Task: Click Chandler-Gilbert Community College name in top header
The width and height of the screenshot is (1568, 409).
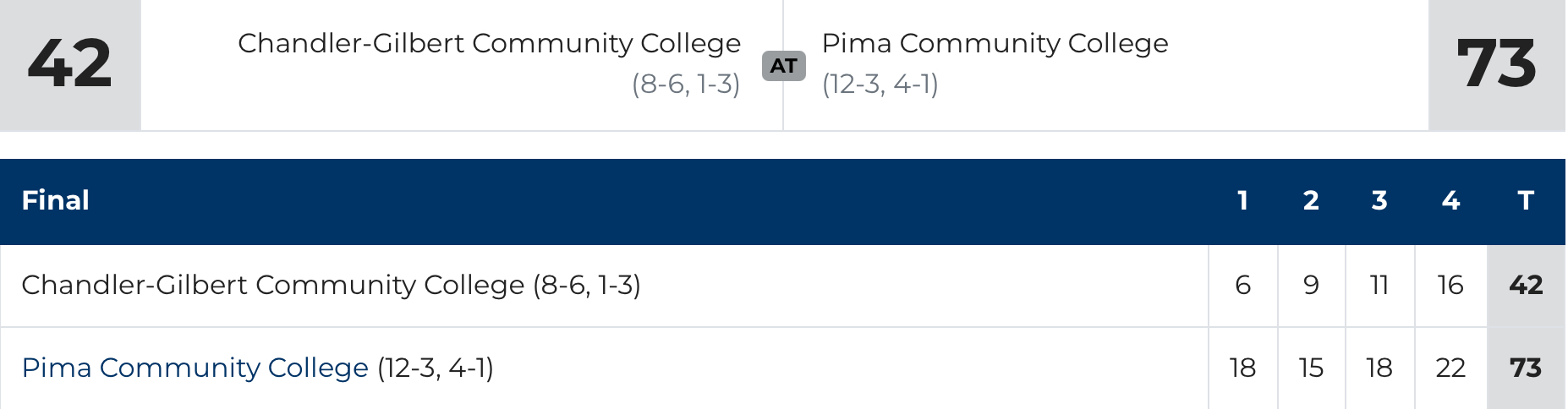Action: pos(489,43)
